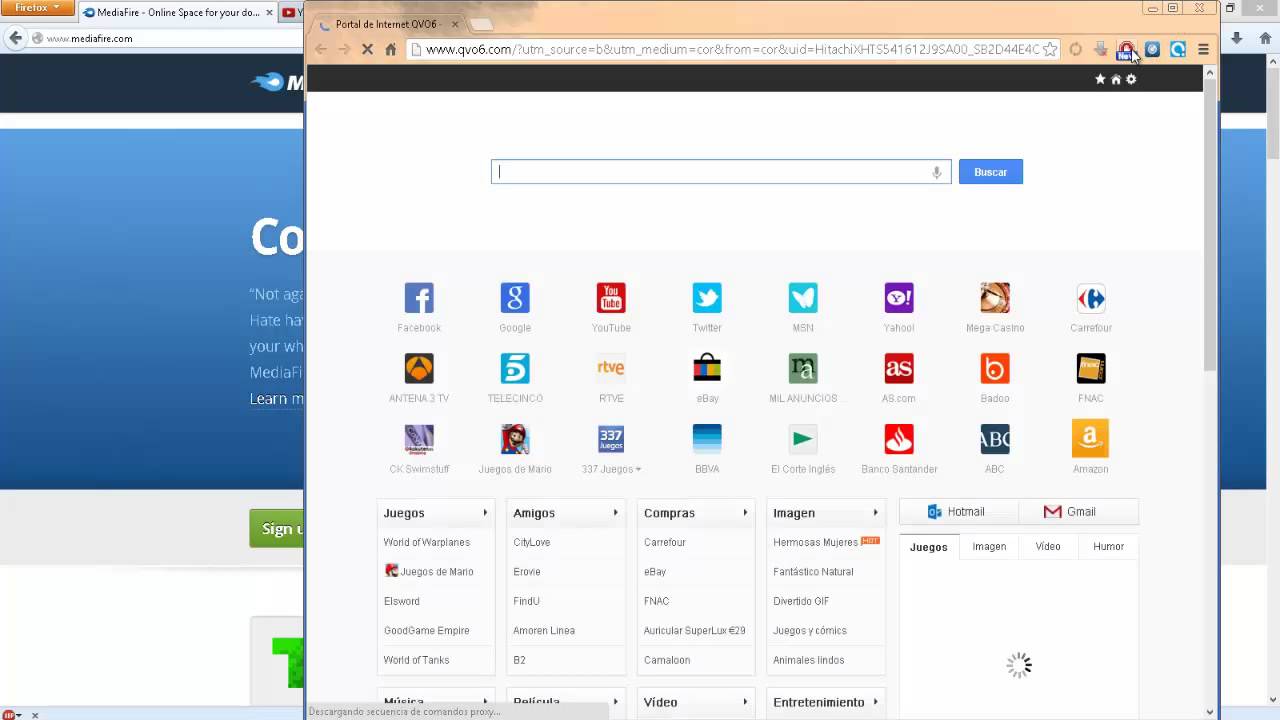
Task: Open the Firefox menu button dropdown
Action: coord(37,8)
